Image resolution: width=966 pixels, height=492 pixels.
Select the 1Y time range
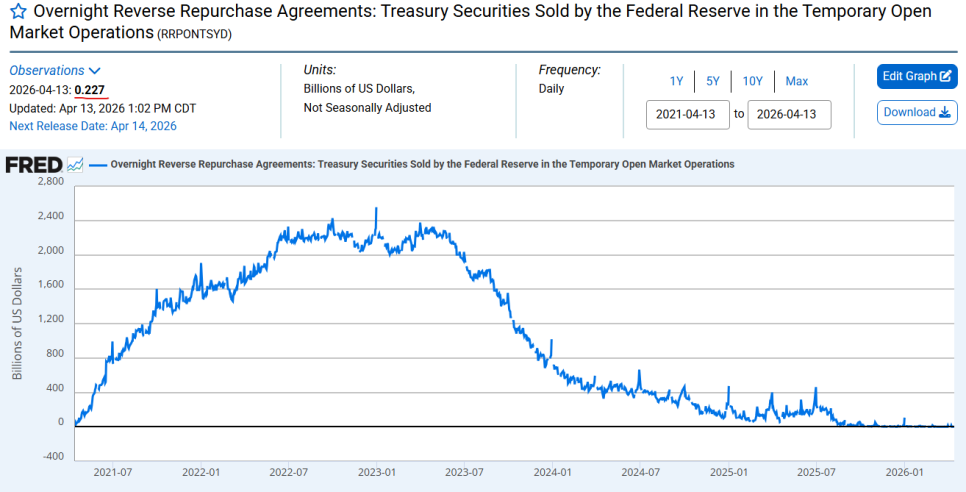676,81
